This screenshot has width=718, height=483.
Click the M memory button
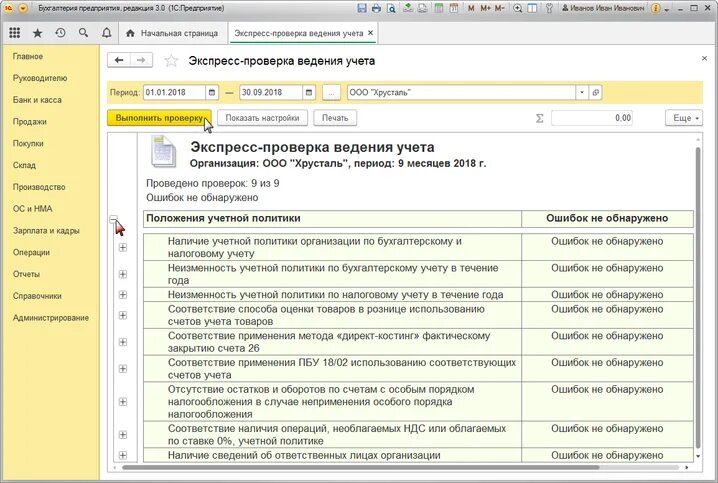pyautogui.click(x=471, y=8)
